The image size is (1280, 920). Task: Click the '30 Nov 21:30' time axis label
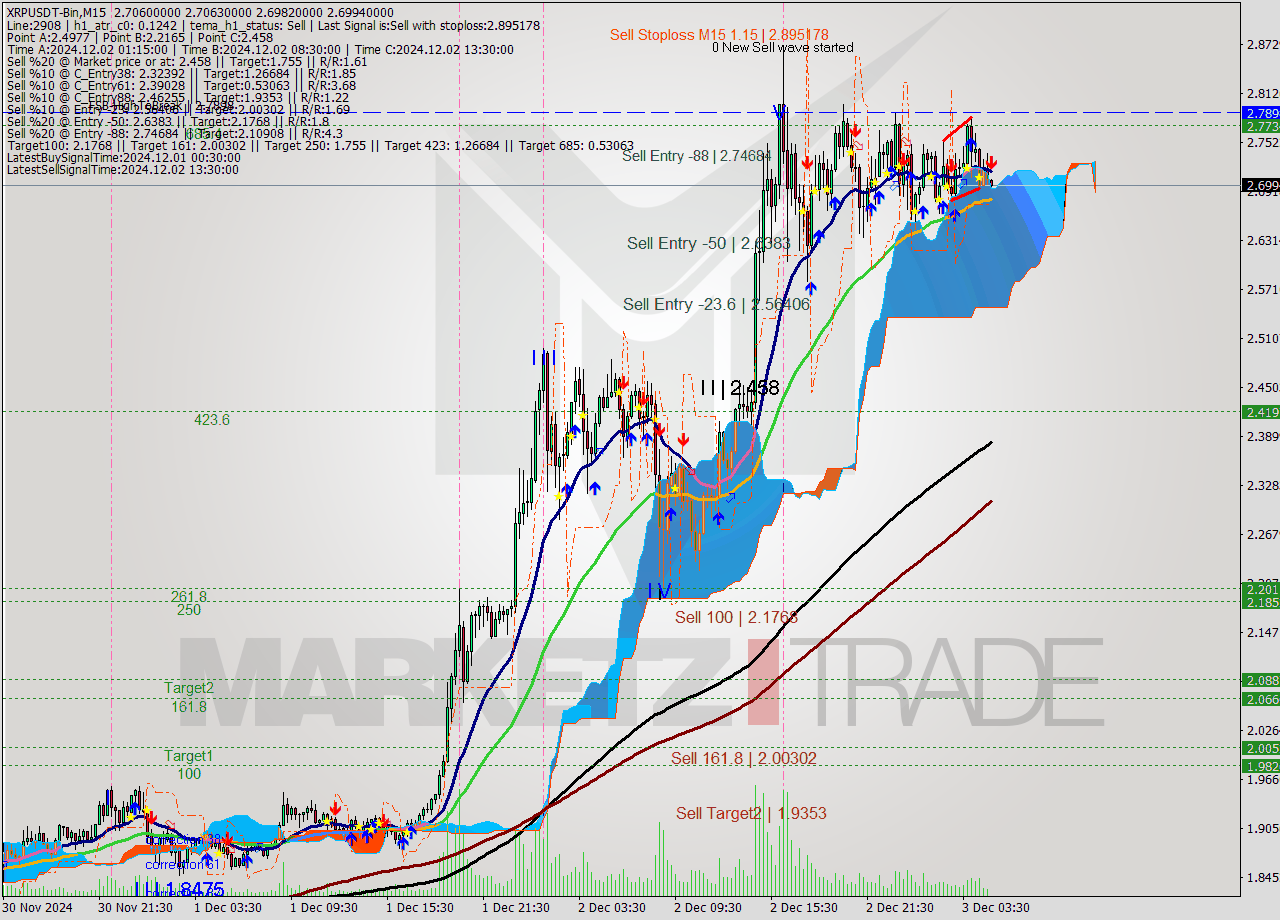pyautogui.click(x=134, y=908)
